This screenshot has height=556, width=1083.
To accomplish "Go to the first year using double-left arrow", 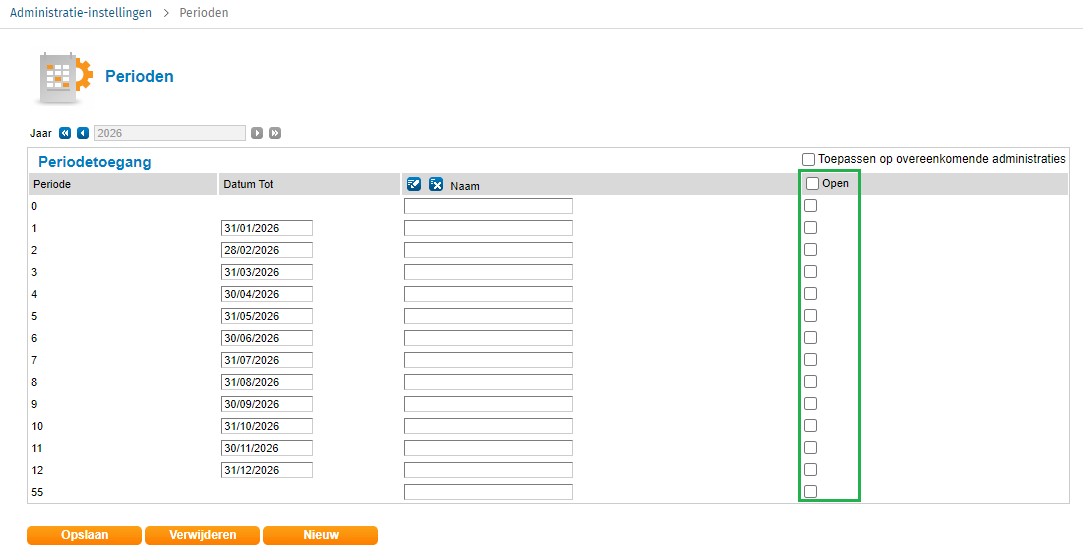I will click(65, 133).
